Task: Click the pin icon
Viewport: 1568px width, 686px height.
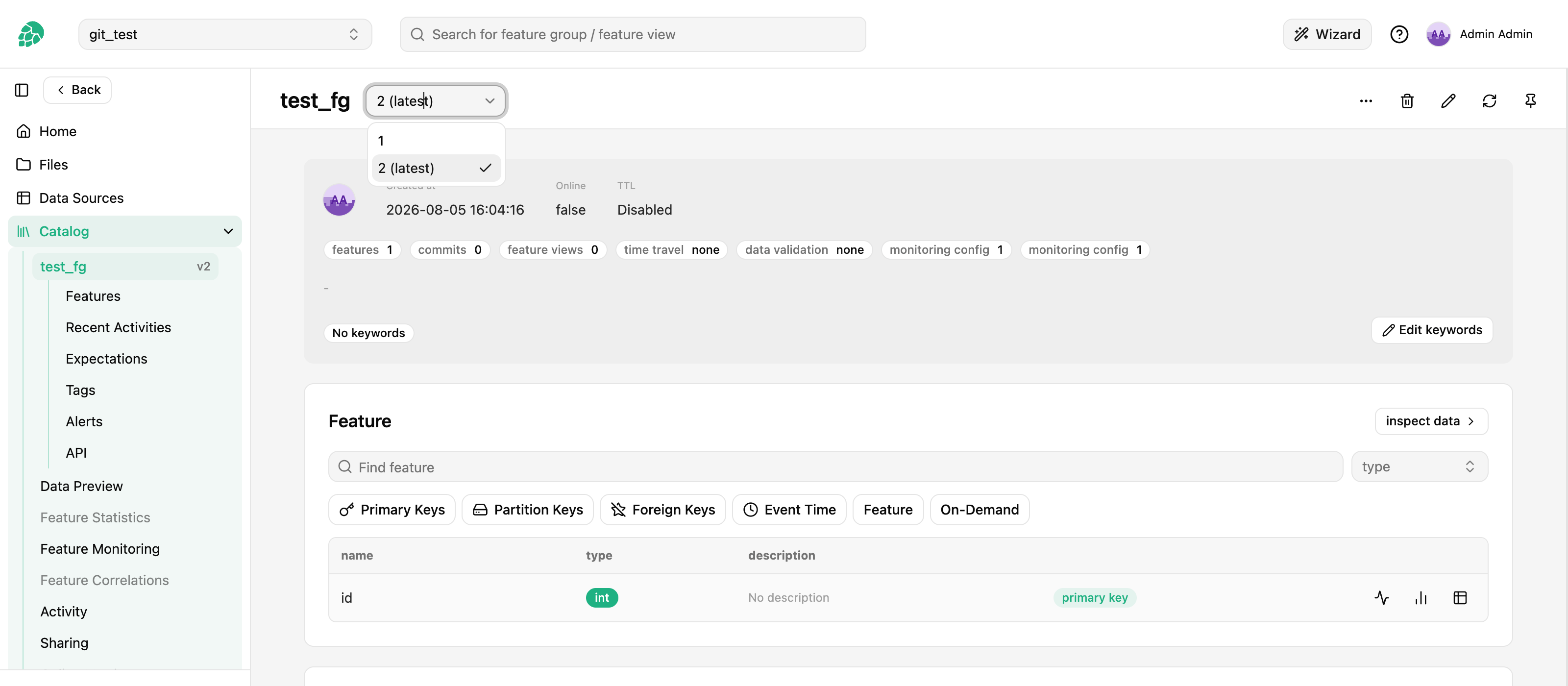Action: point(1530,101)
